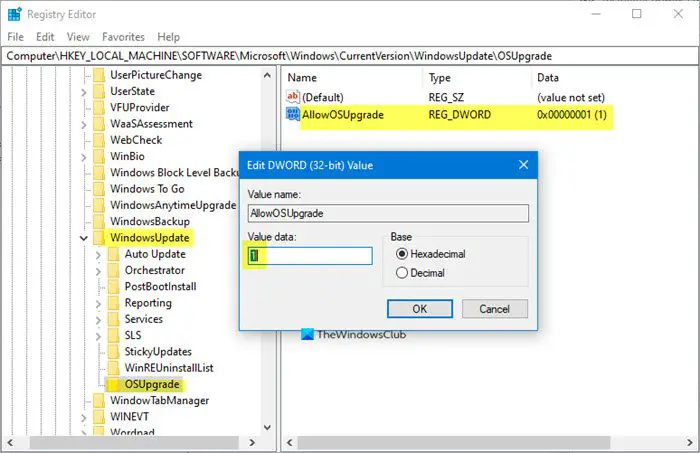Click the PostBootInstall folder icon
The width and height of the screenshot is (700, 453).
113,287
